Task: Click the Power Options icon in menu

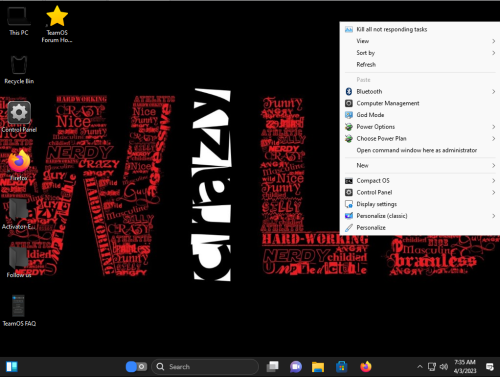Action: (349, 127)
